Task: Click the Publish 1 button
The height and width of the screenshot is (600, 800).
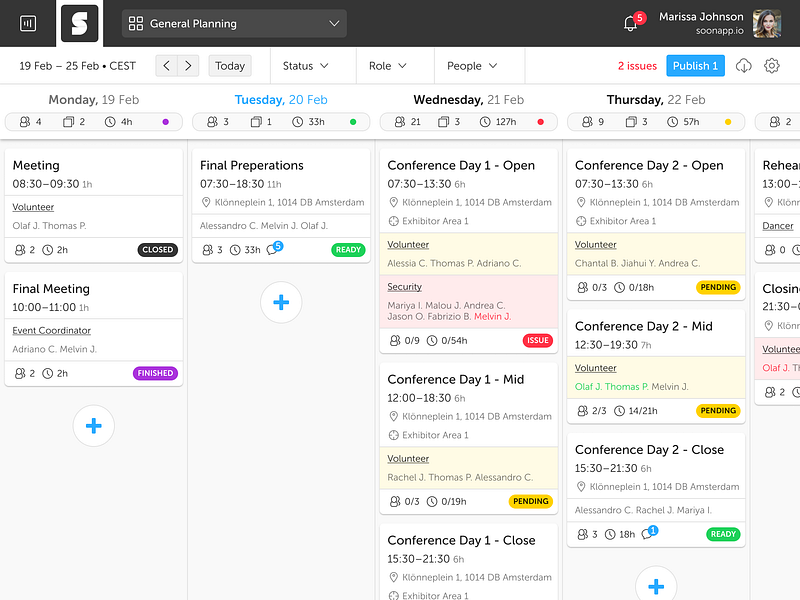Action: [x=695, y=66]
